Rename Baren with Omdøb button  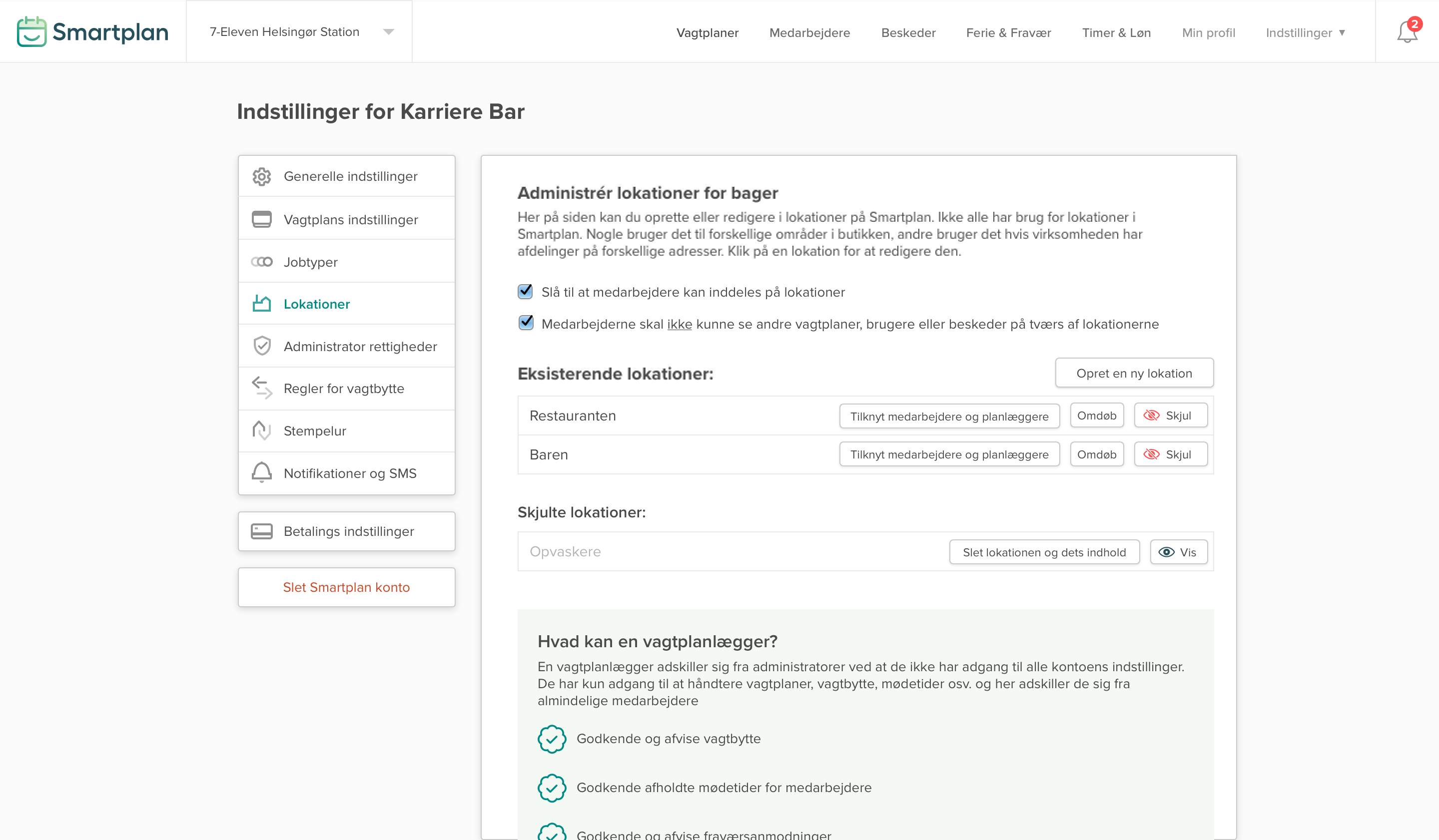pos(1096,454)
